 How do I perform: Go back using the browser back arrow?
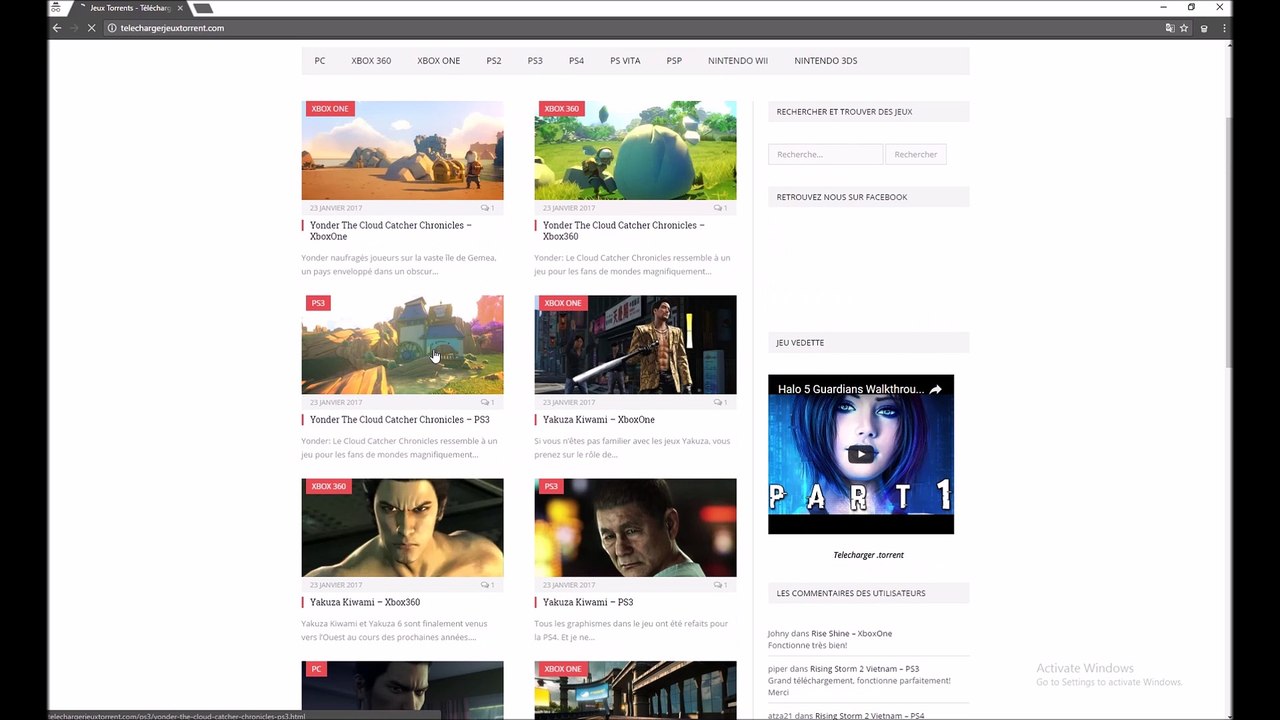click(57, 28)
